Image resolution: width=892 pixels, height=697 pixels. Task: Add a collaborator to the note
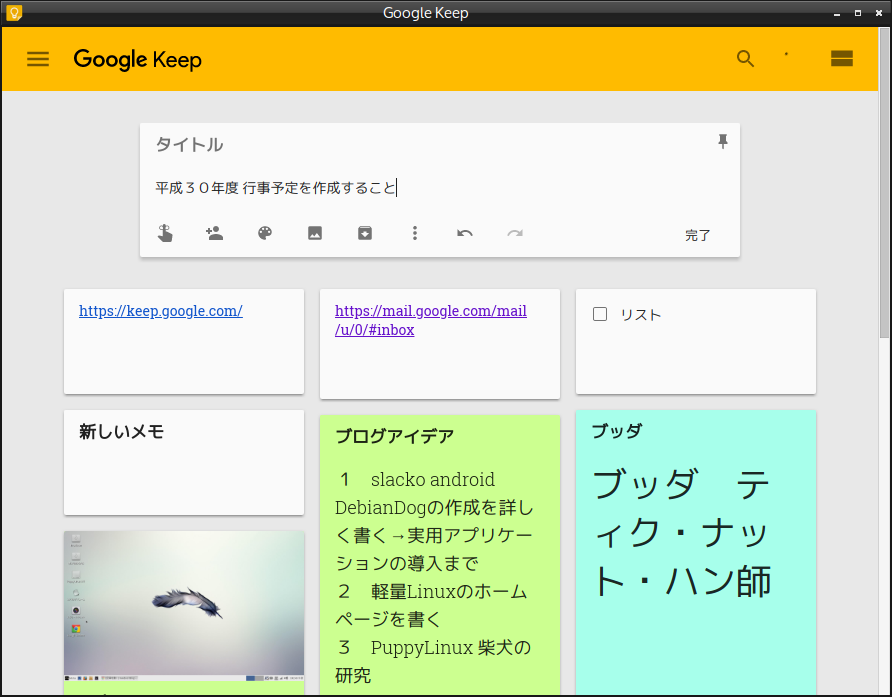(x=215, y=233)
